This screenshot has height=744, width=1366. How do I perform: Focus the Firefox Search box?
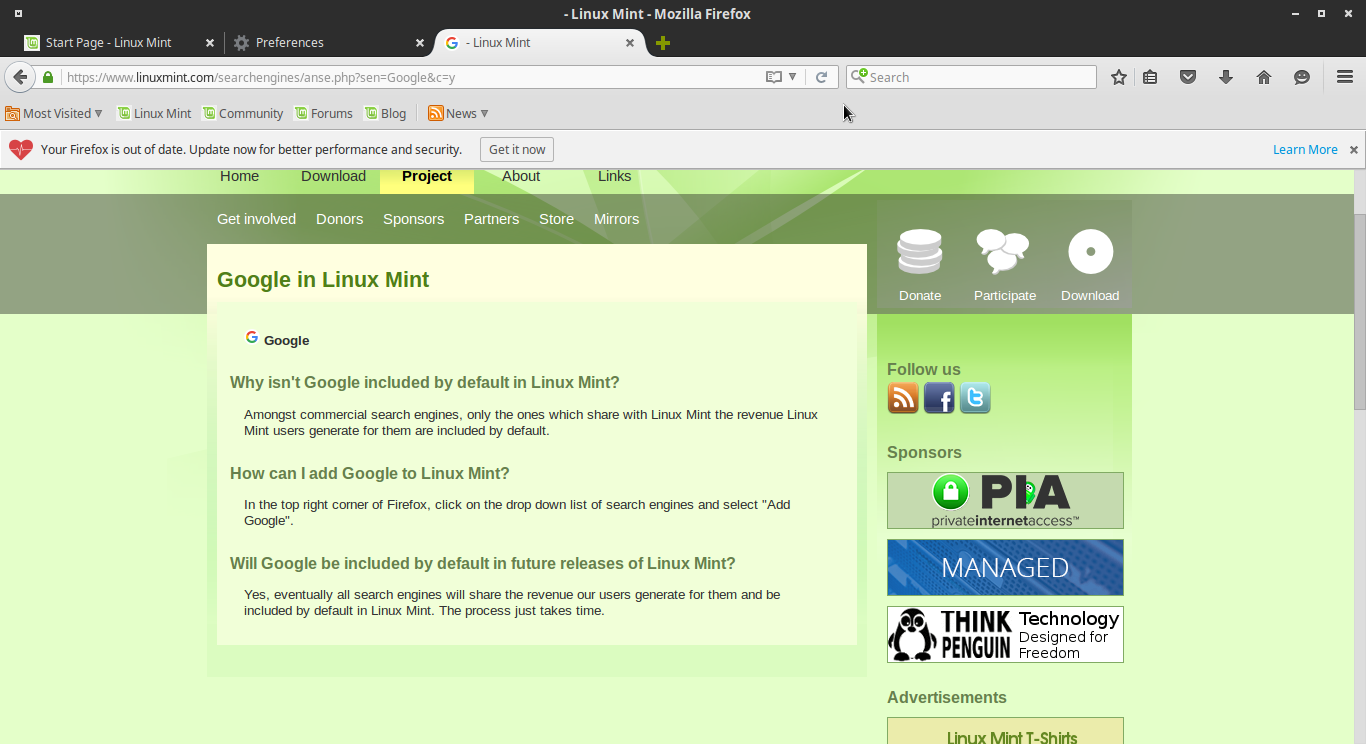(971, 77)
